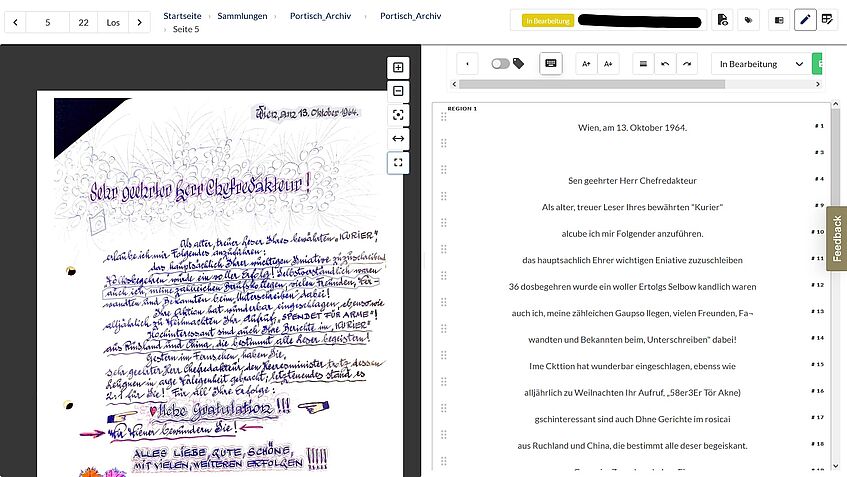Click line 'das hauptsachlich Ehrer wichtigen Eniative'
The width and height of the screenshot is (847, 477).
click(632, 260)
